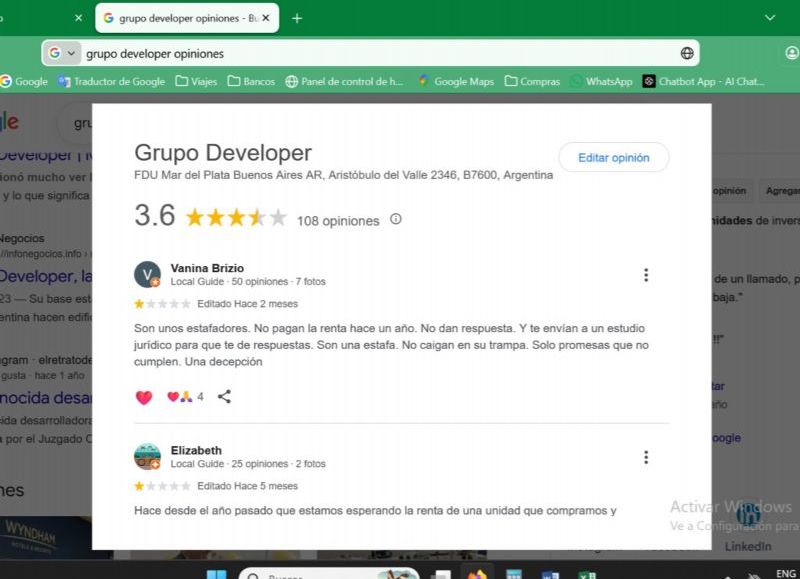Close the grupo developer opiniones tab
Viewport: 800px width, 579px height.
tap(266, 18)
